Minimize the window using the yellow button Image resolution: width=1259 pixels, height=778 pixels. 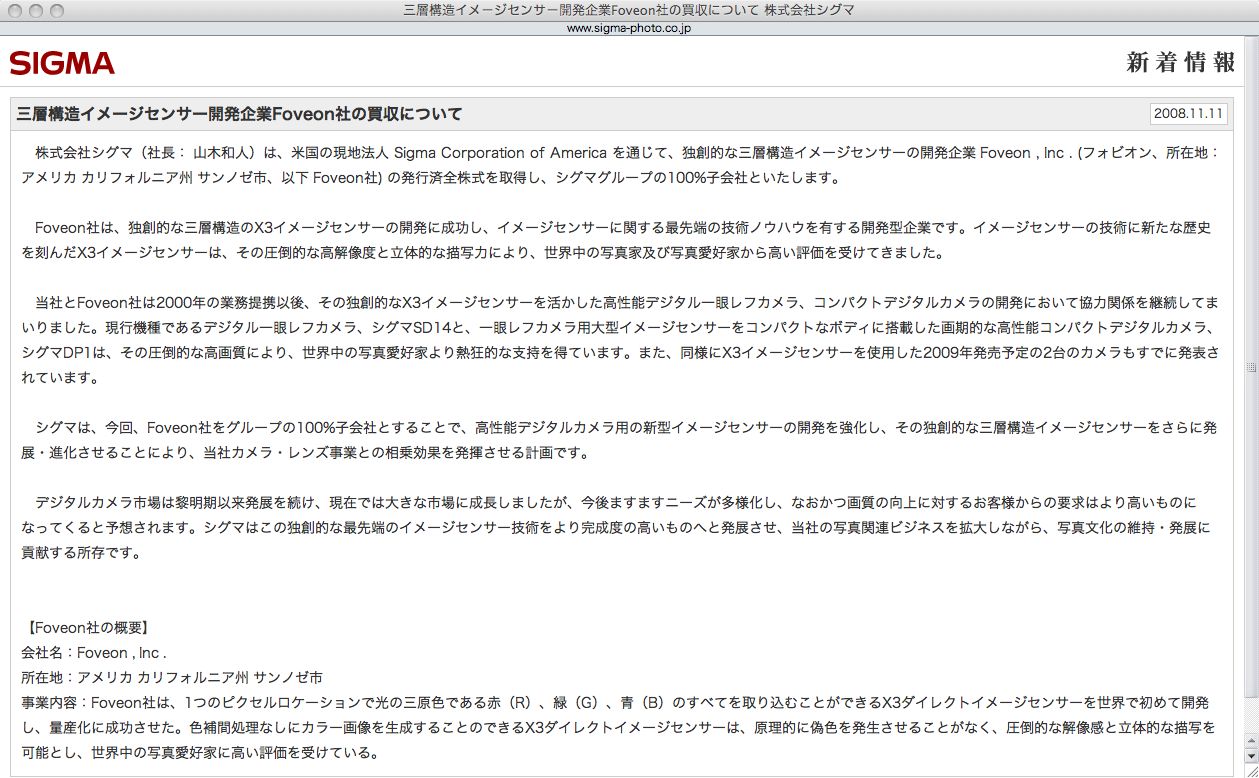pyautogui.click(x=35, y=10)
